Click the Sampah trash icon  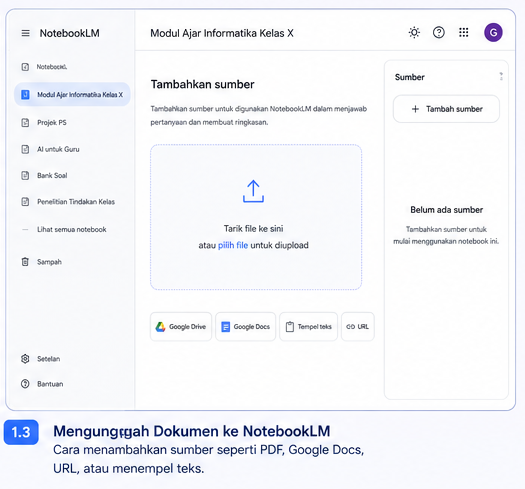tap(25, 262)
